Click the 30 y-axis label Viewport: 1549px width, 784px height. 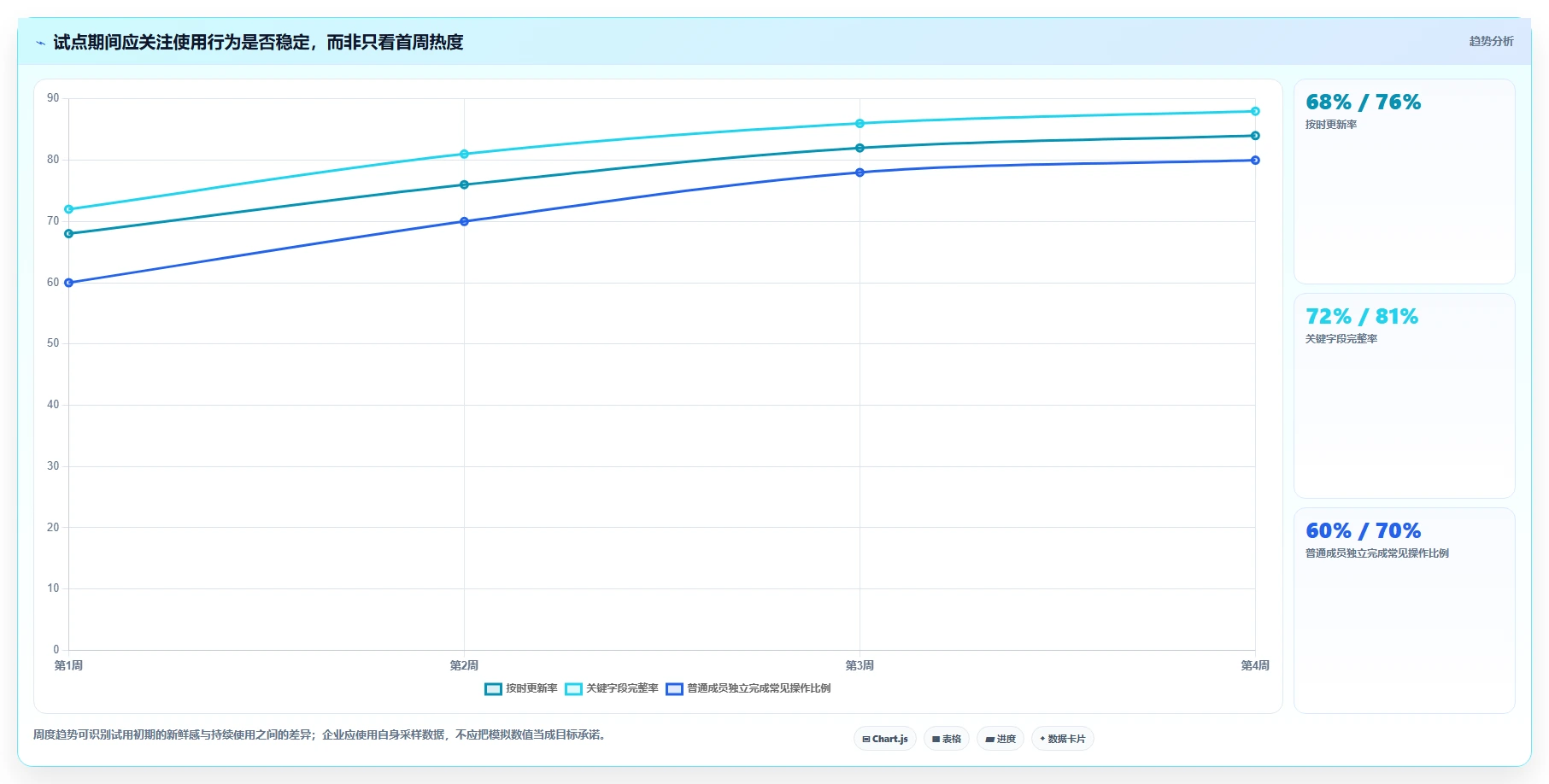tap(53, 466)
